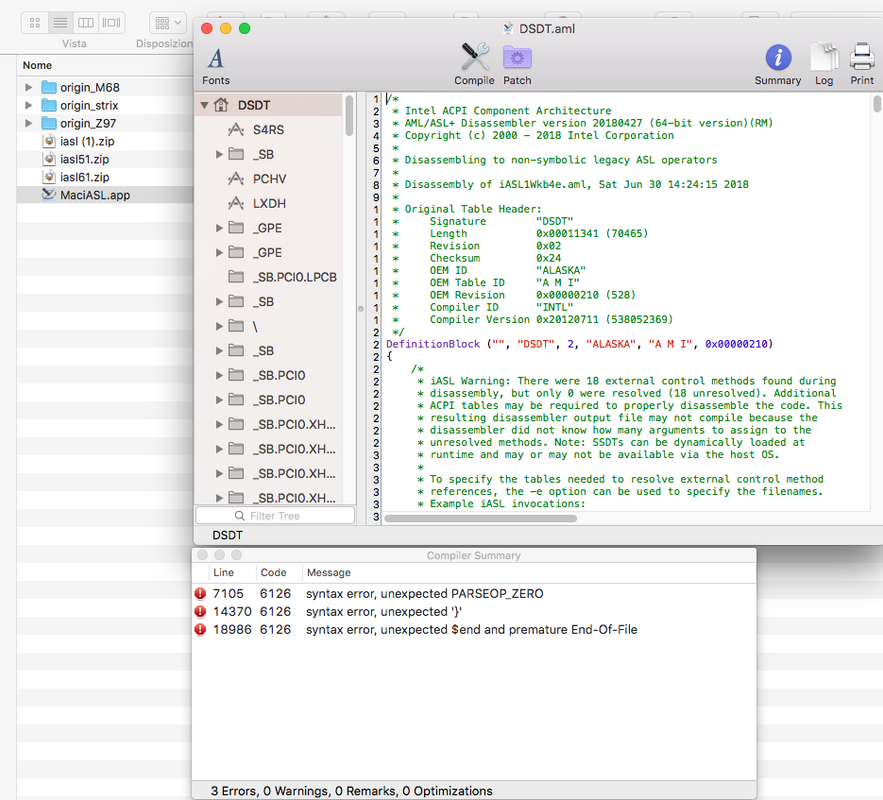Image resolution: width=883 pixels, height=800 pixels.
Task: Click the Filter Tree search field
Action: pyautogui.click(x=275, y=516)
